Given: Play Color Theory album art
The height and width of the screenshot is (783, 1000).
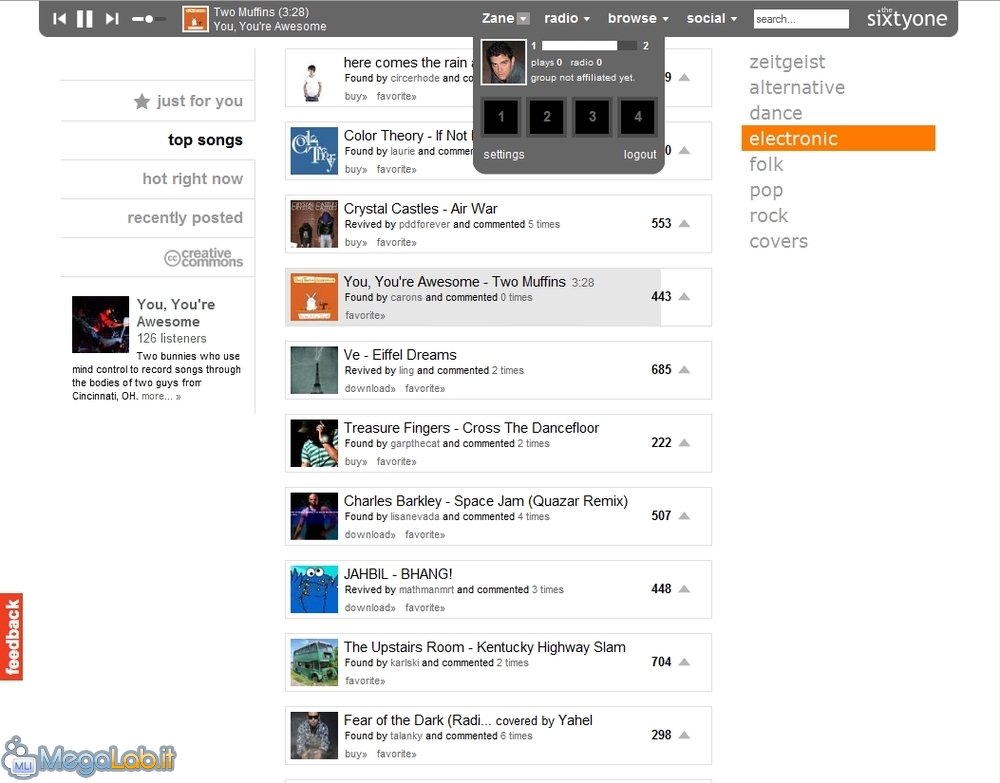Looking at the screenshot, I should pyautogui.click(x=314, y=151).
